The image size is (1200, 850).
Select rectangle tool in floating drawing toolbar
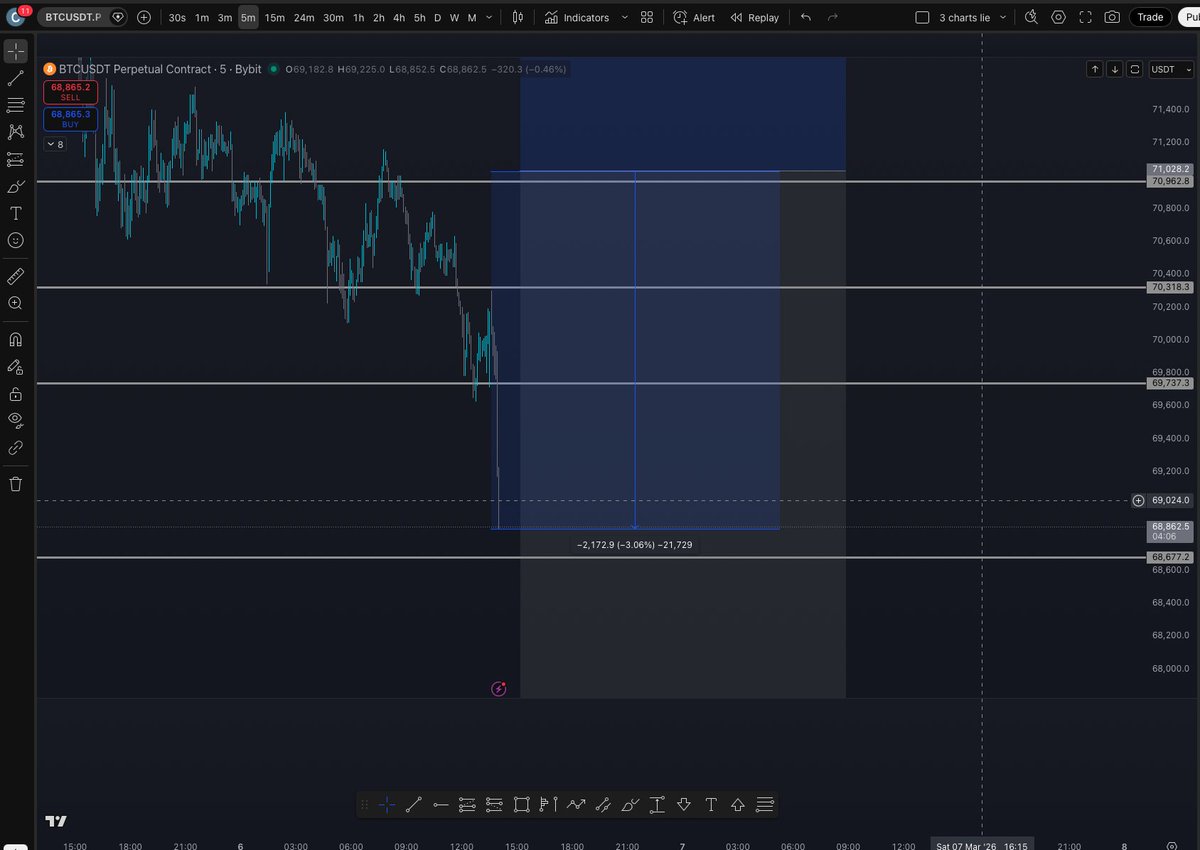coord(521,804)
